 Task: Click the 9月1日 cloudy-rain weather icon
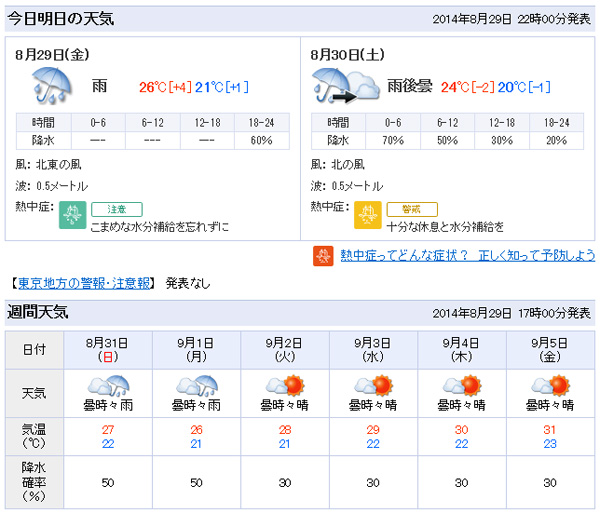point(196,385)
